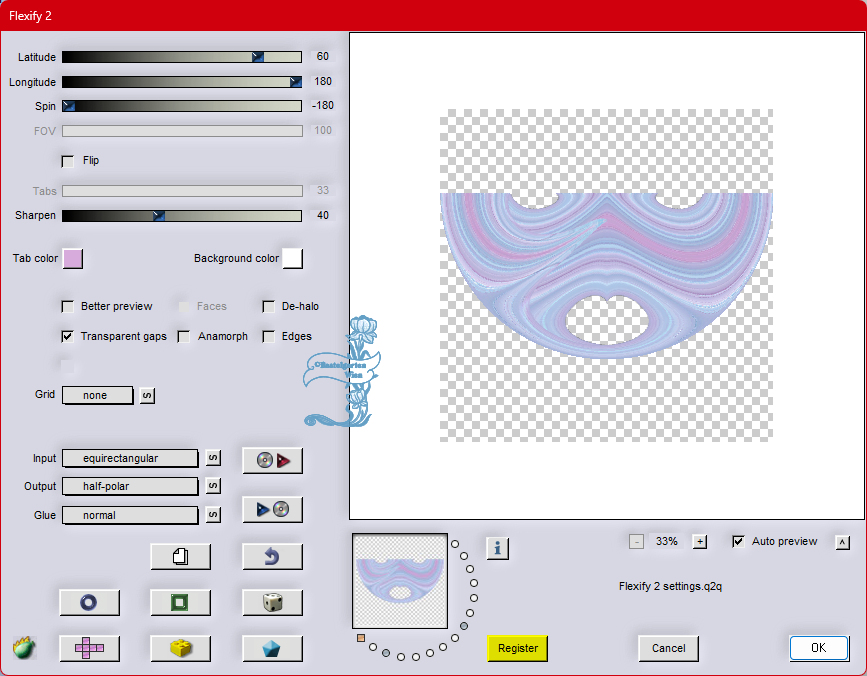Click the plus zoom-in stepper

click(x=700, y=542)
